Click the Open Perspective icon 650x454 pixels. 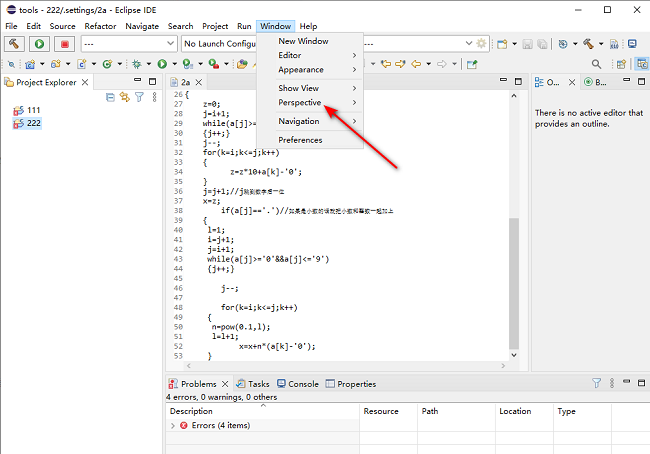point(620,64)
